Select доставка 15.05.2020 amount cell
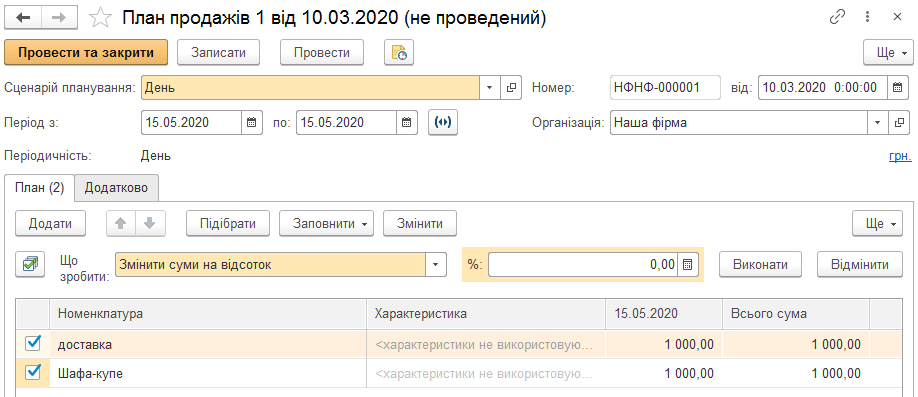The image size is (918, 397). pyautogui.click(x=664, y=344)
